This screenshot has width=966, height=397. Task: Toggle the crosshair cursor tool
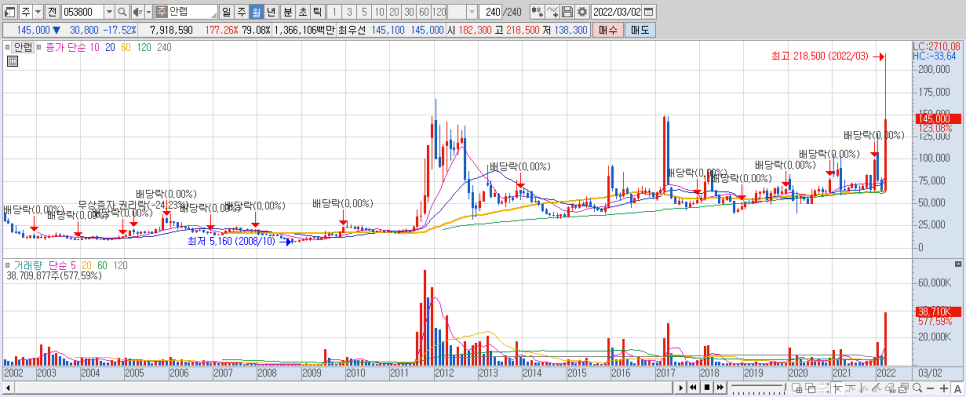[x=837, y=388]
